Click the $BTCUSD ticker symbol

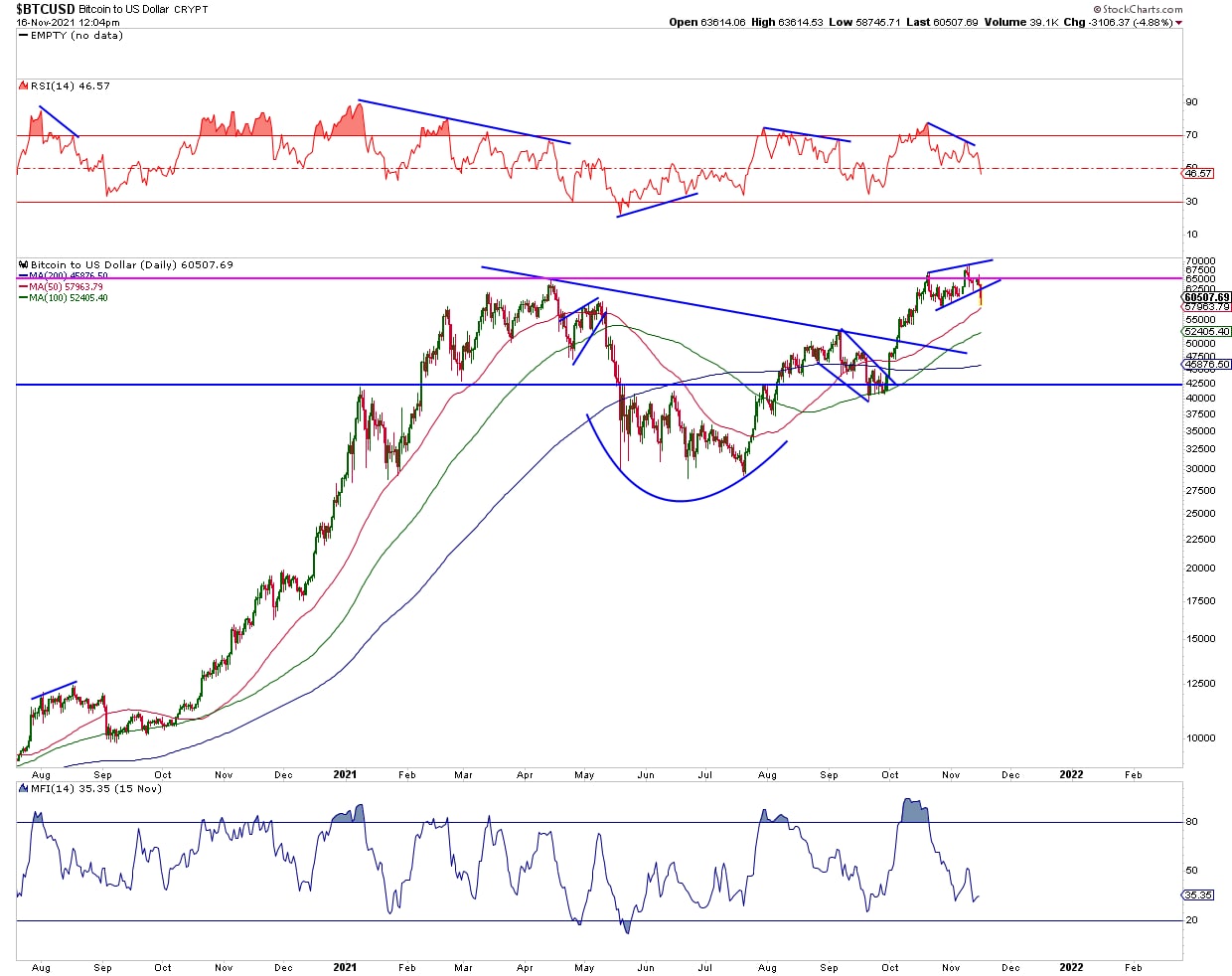pos(46,8)
